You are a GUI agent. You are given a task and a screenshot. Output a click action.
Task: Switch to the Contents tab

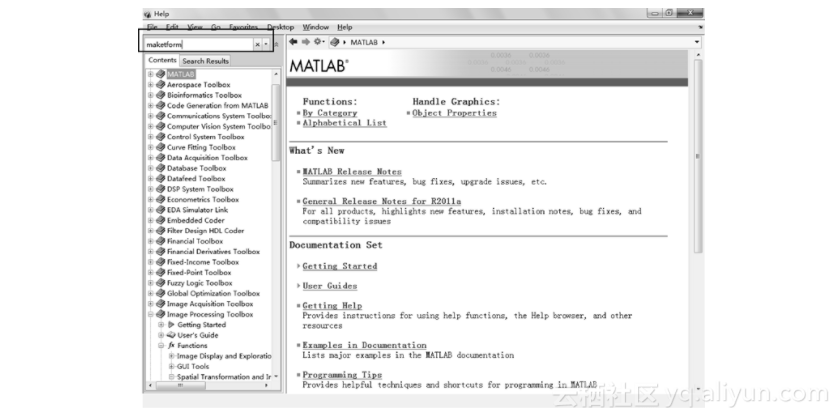click(162, 60)
